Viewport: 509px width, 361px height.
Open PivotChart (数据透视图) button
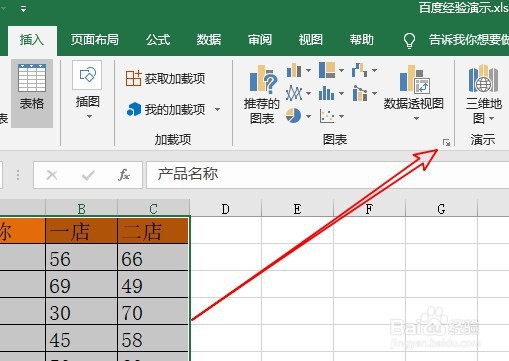tap(414, 87)
